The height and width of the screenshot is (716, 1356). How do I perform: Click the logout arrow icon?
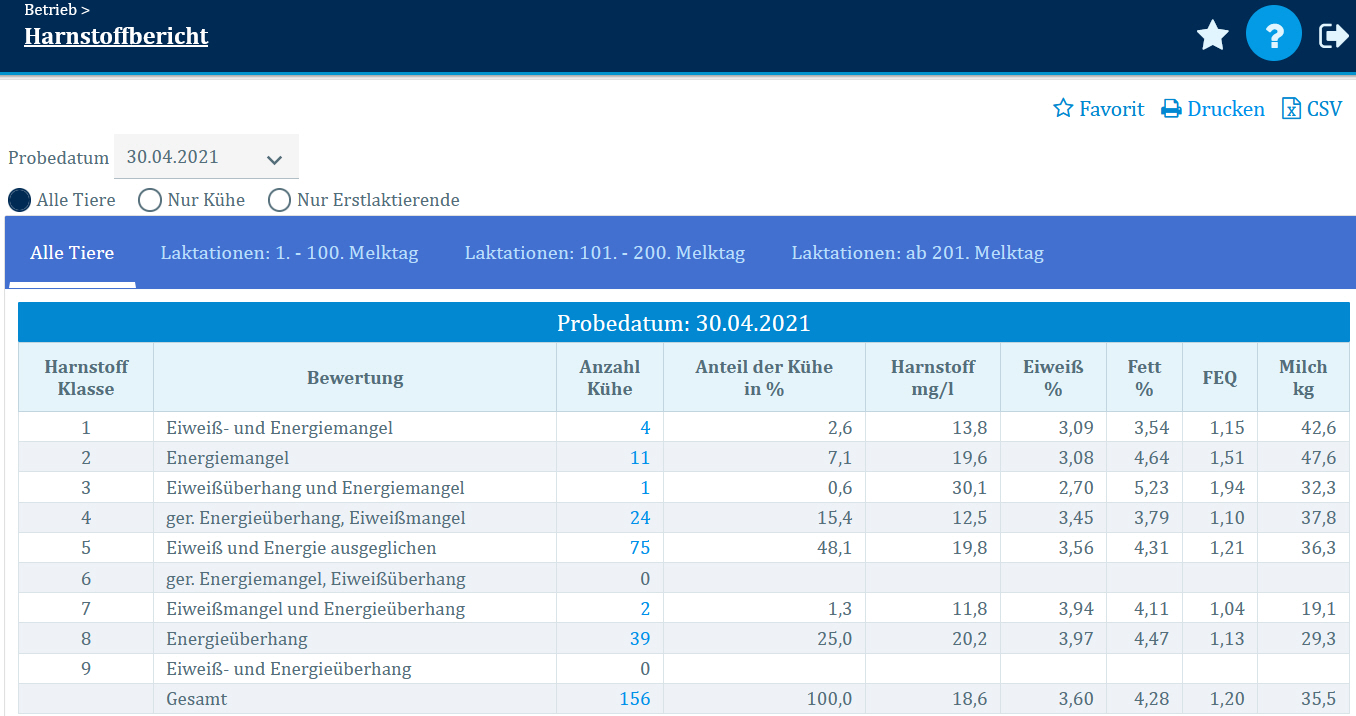1333,36
